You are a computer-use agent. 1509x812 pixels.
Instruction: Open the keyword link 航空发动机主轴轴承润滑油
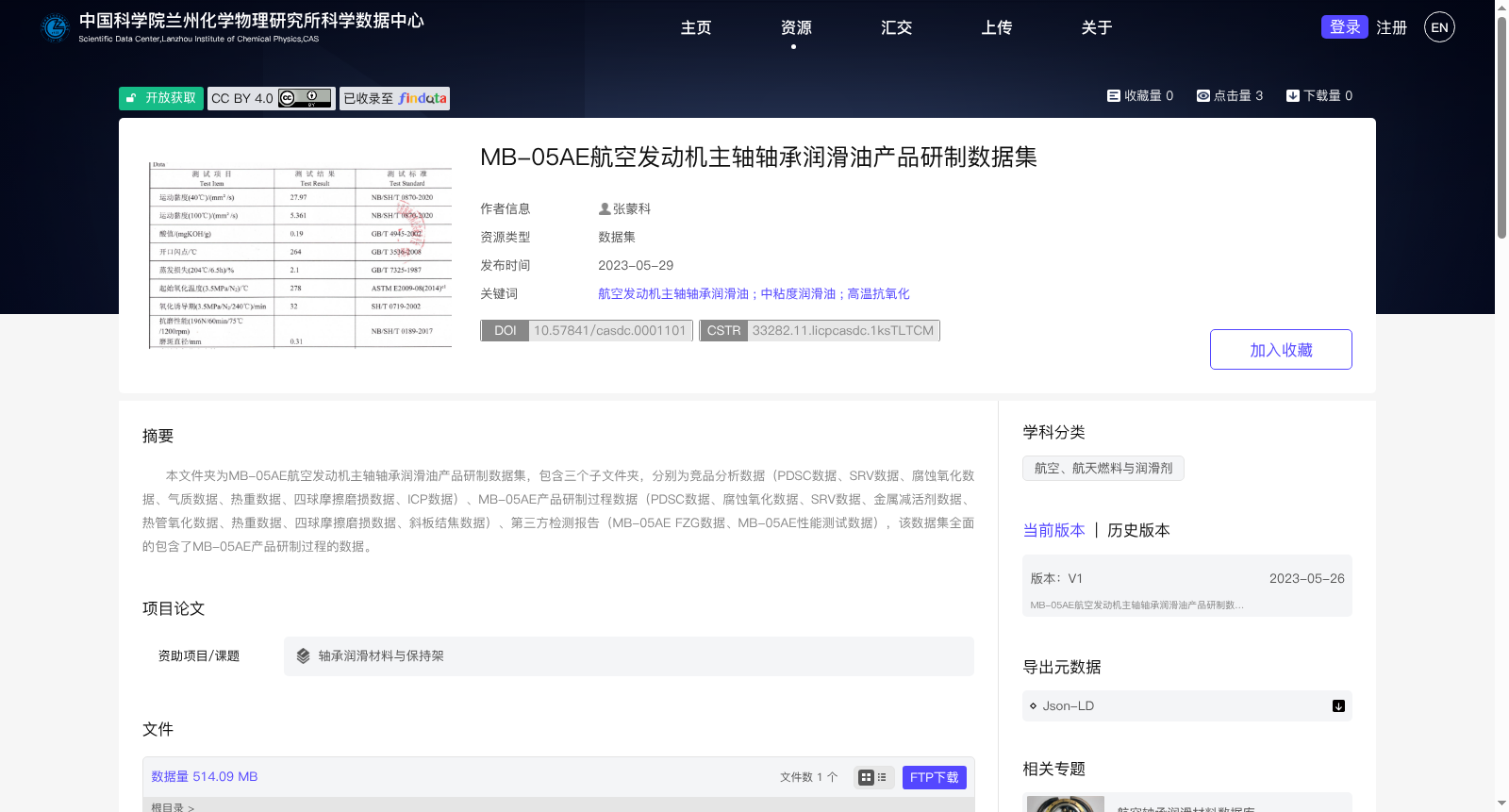(673, 293)
